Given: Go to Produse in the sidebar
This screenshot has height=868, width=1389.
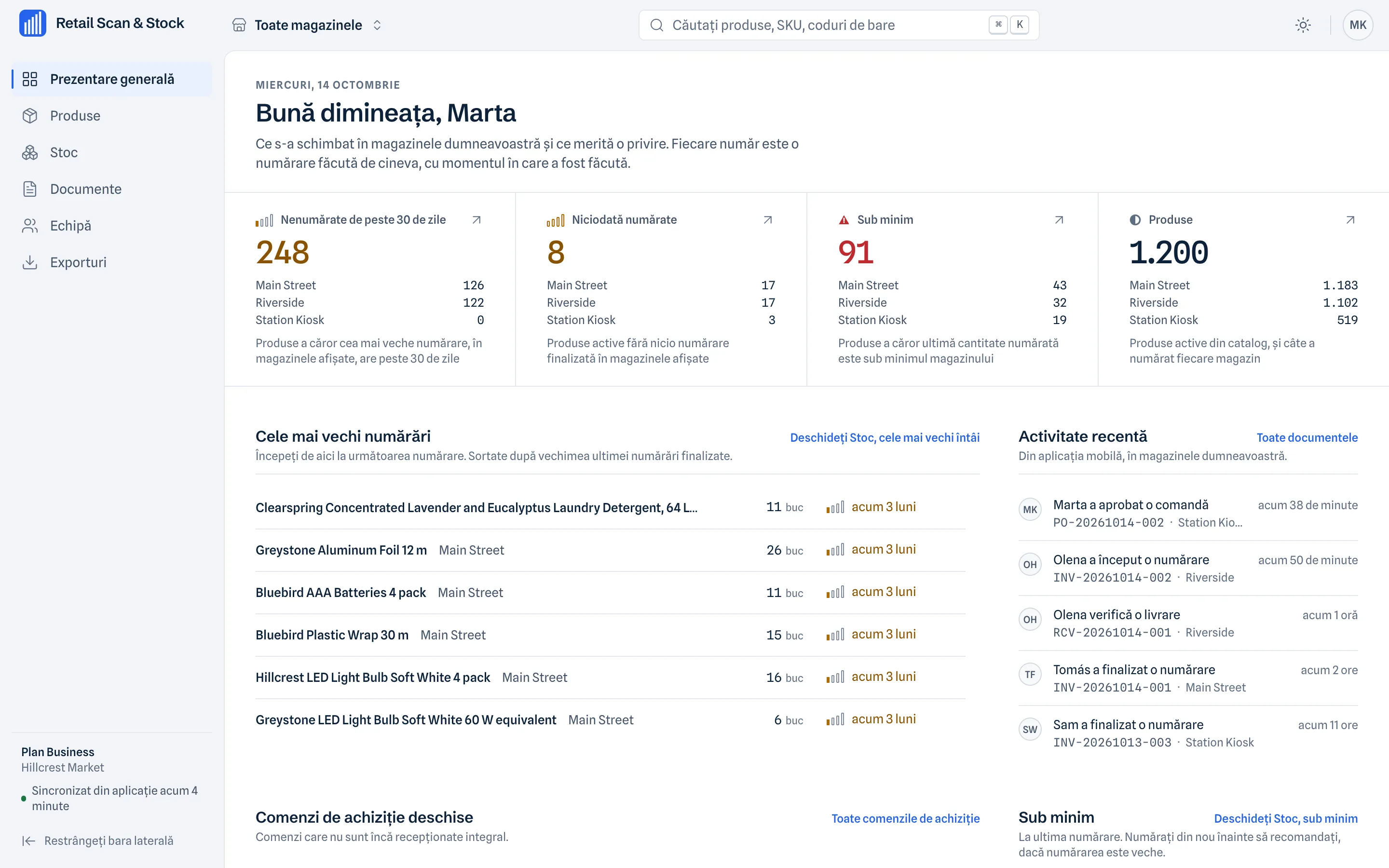Looking at the screenshot, I should [112, 116].
